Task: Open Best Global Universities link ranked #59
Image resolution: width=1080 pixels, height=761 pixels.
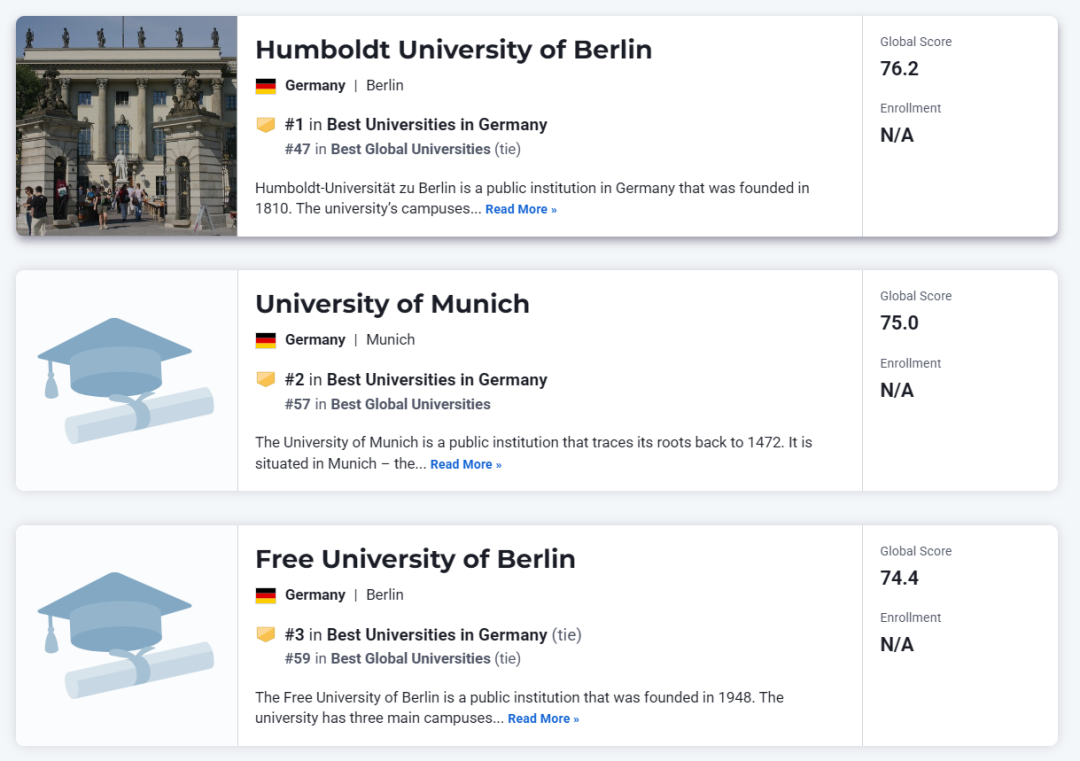Action: click(x=411, y=658)
